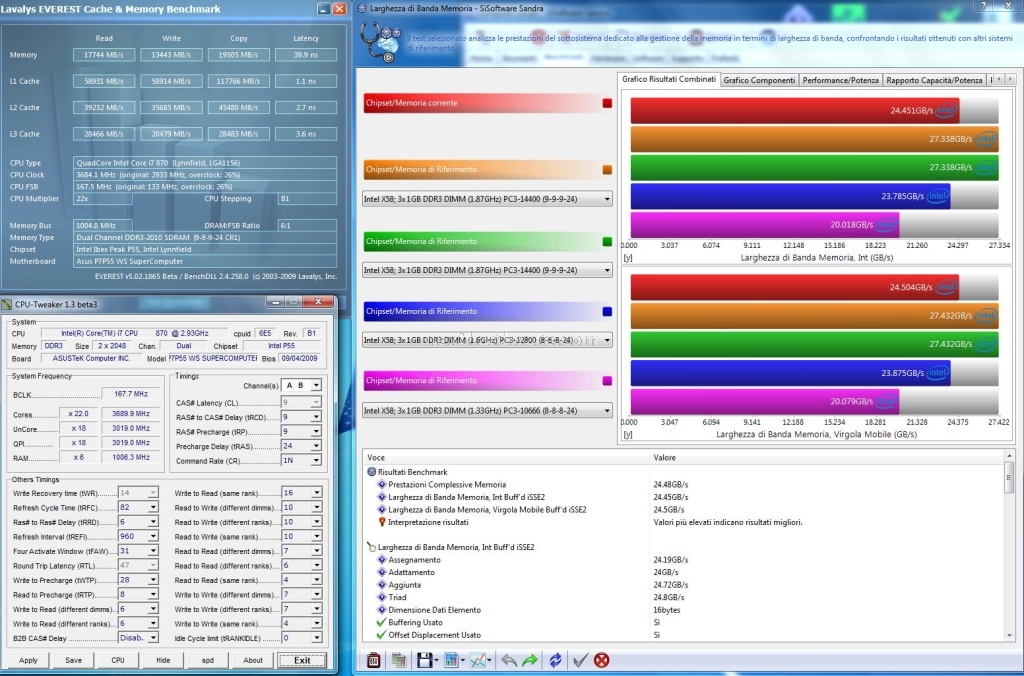Click the BCLK 167.7 MHz frequency field
This screenshot has width=1024, height=676.
coord(131,394)
